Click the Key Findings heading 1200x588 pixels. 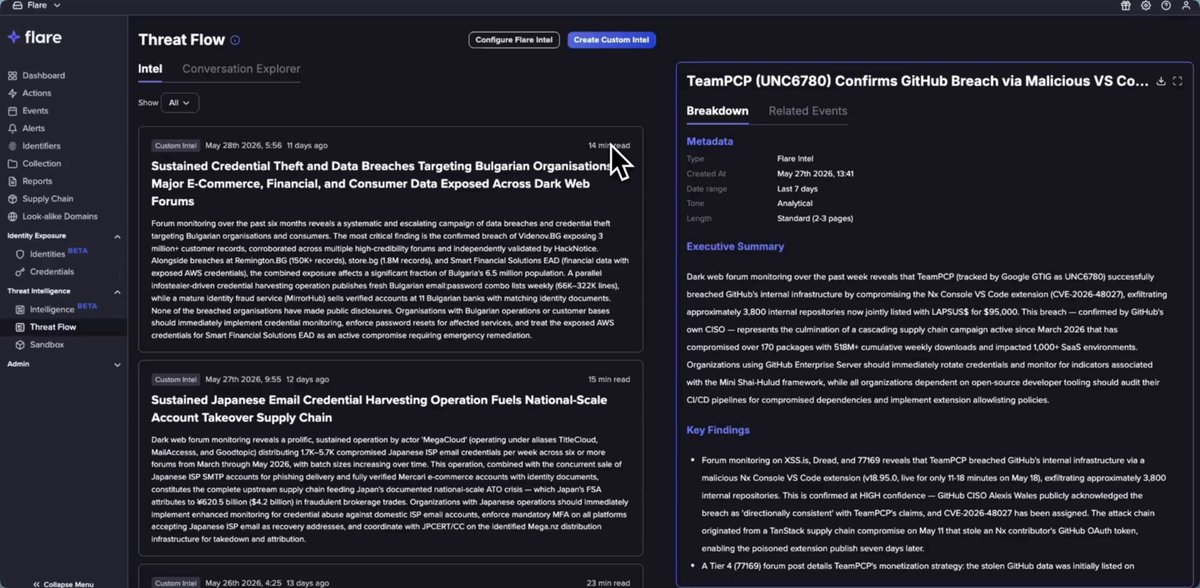[718, 430]
